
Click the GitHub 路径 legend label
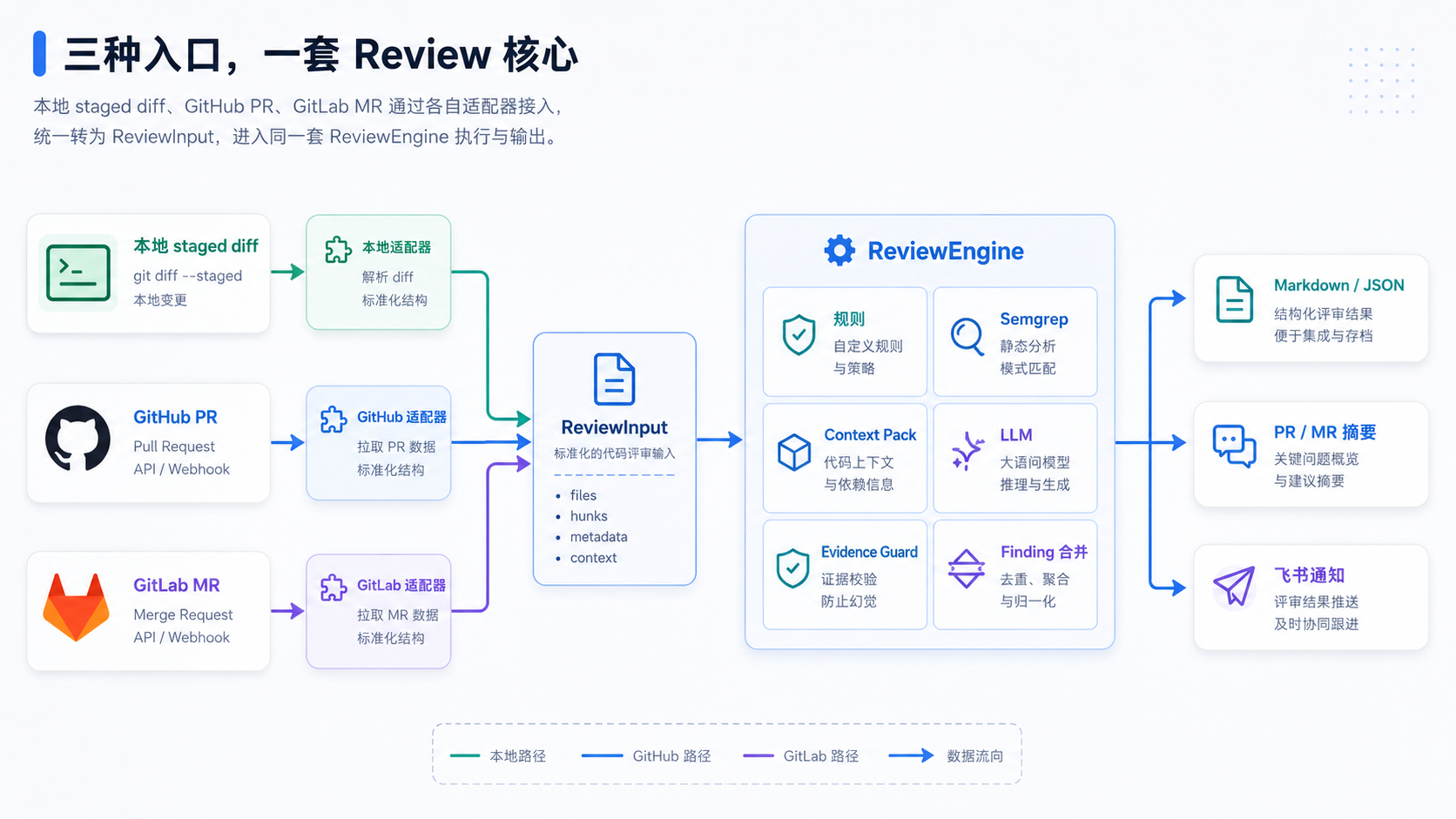coord(671,756)
